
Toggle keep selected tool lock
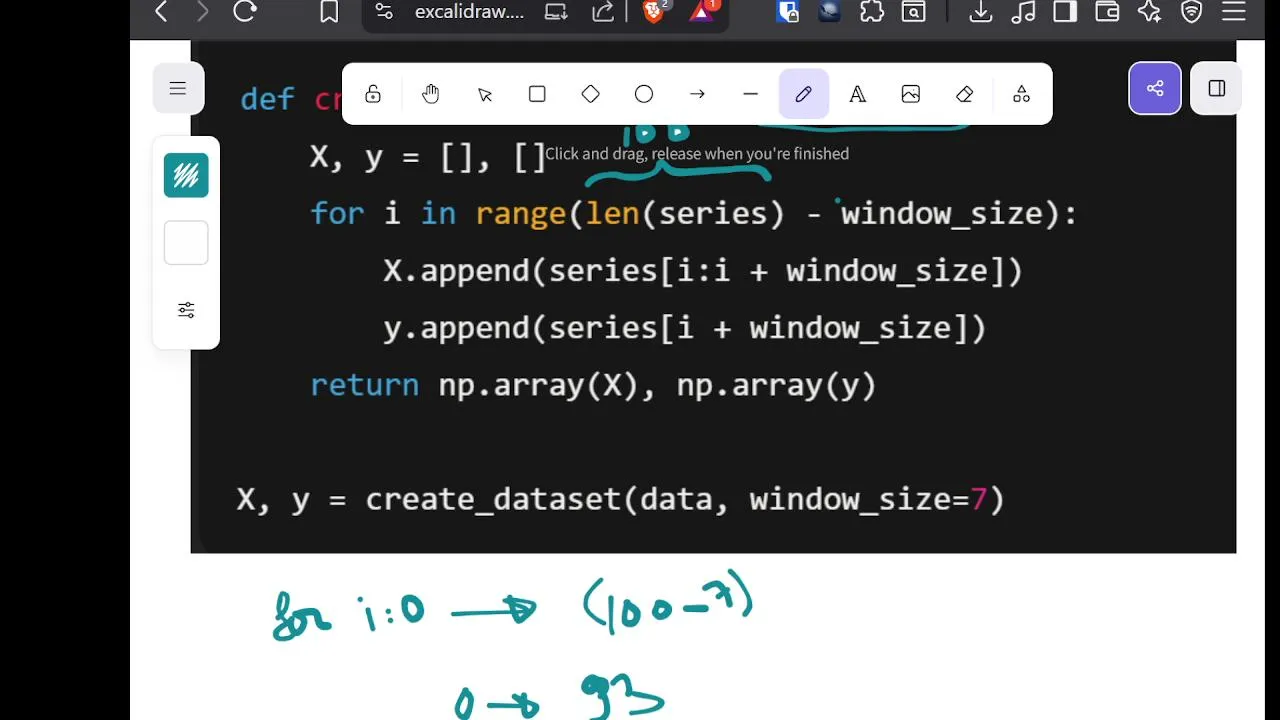(x=373, y=94)
